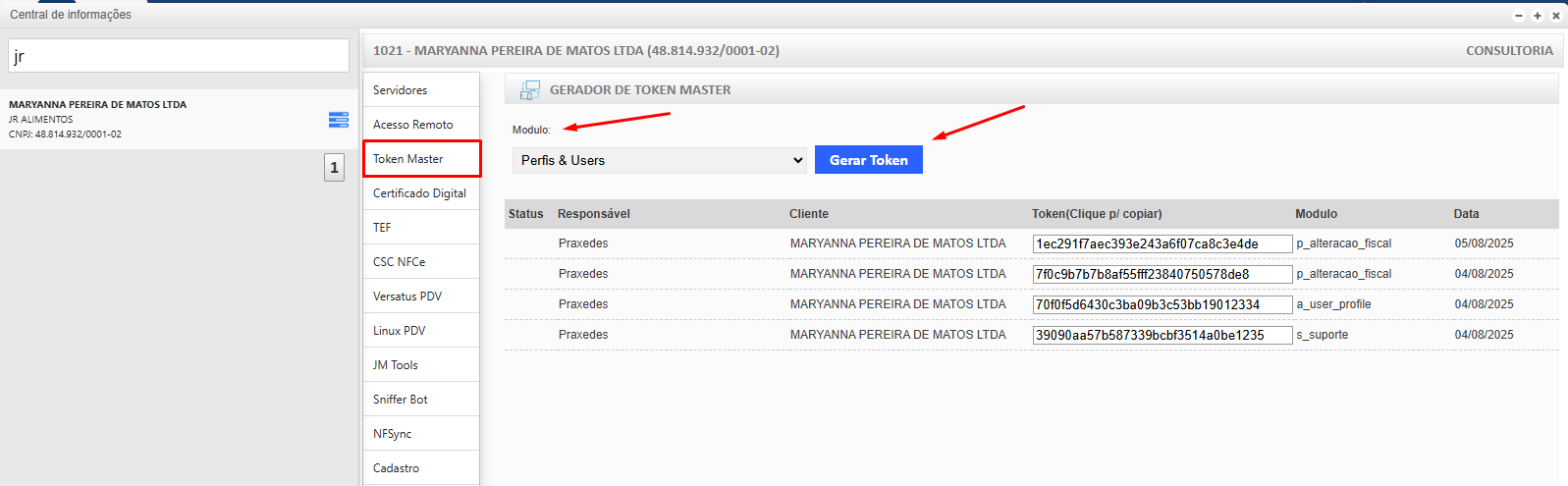
Task: Click the minimize icon in the window corner
Action: 1519,16
